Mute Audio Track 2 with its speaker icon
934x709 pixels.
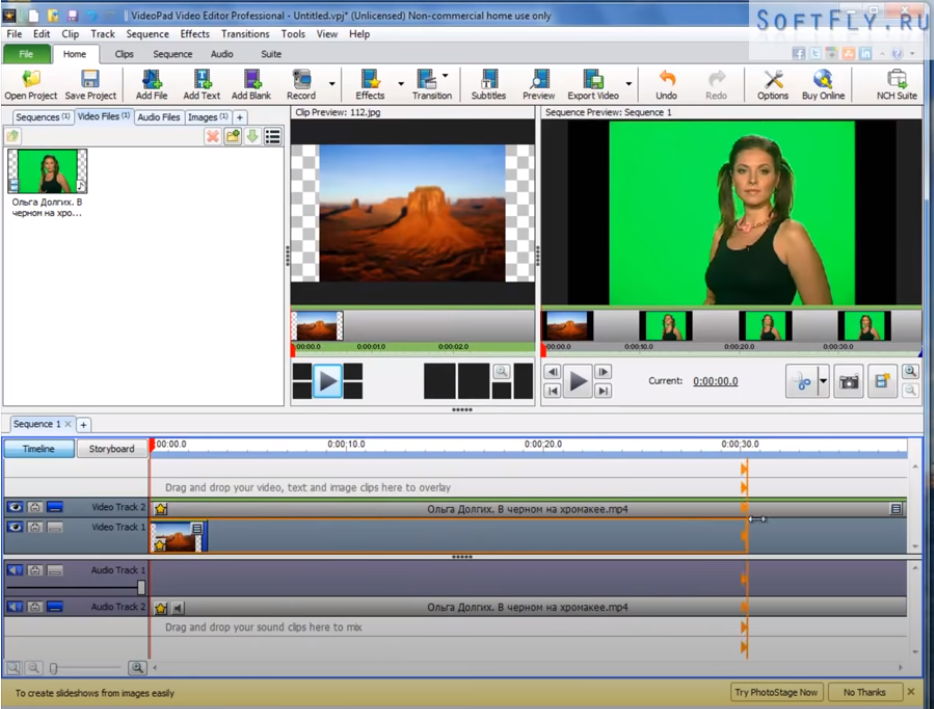point(15,607)
